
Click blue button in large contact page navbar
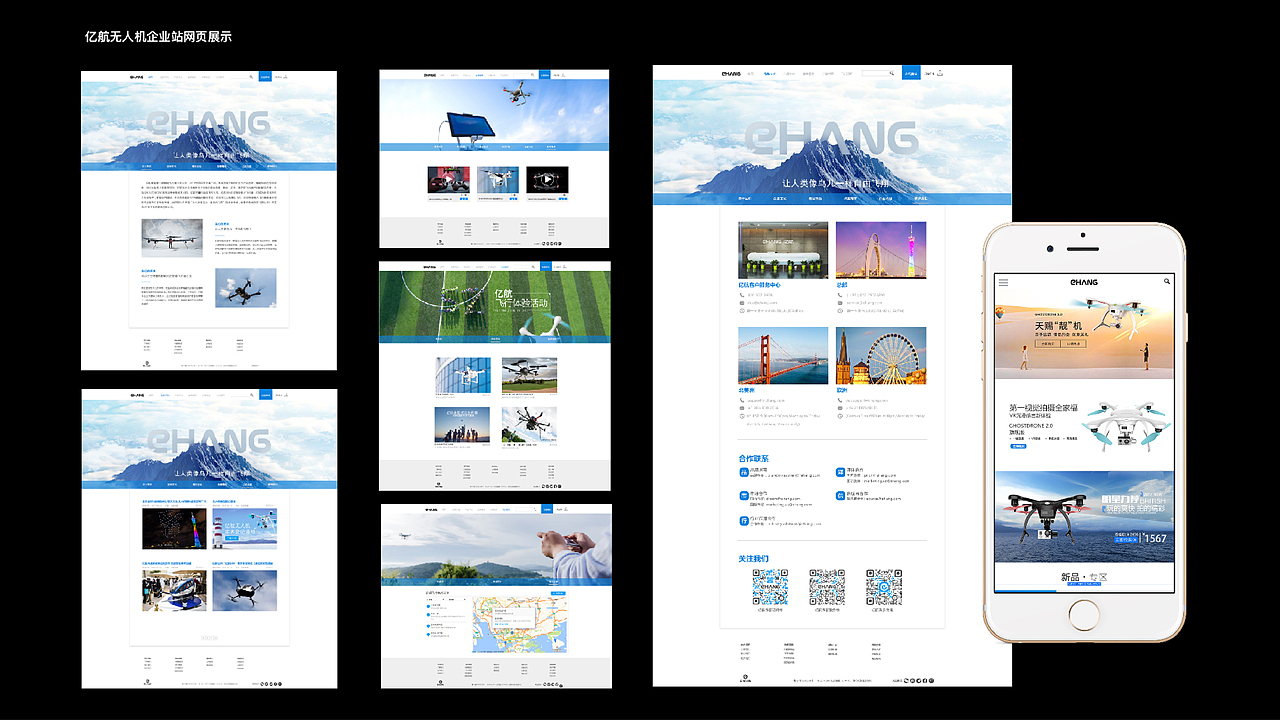[910, 73]
